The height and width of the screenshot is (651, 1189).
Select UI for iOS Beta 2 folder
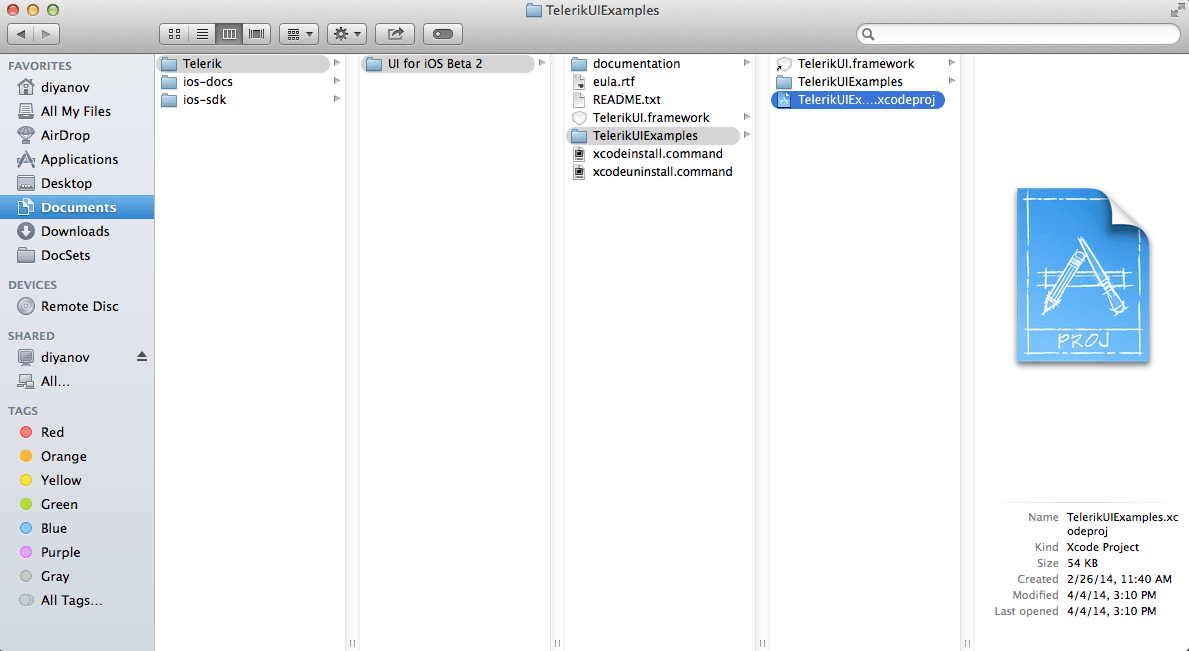(x=447, y=64)
